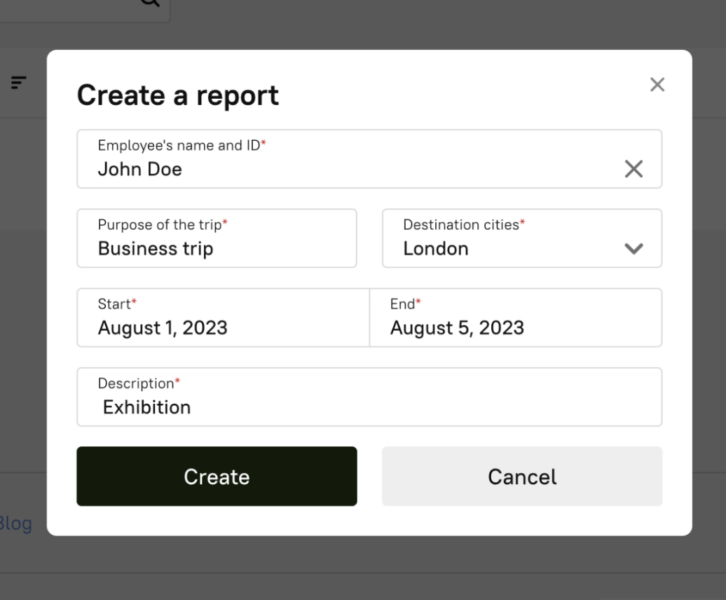Image resolution: width=726 pixels, height=600 pixels.
Task: Close the Create a report dialog
Action: 657,85
